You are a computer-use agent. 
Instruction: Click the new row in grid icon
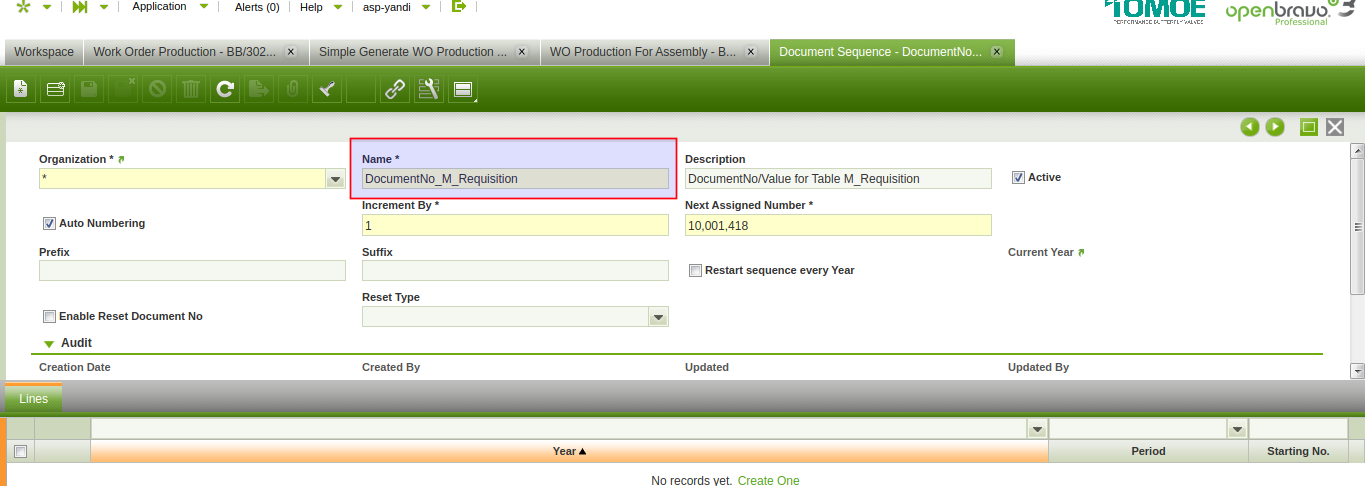point(56,90)
